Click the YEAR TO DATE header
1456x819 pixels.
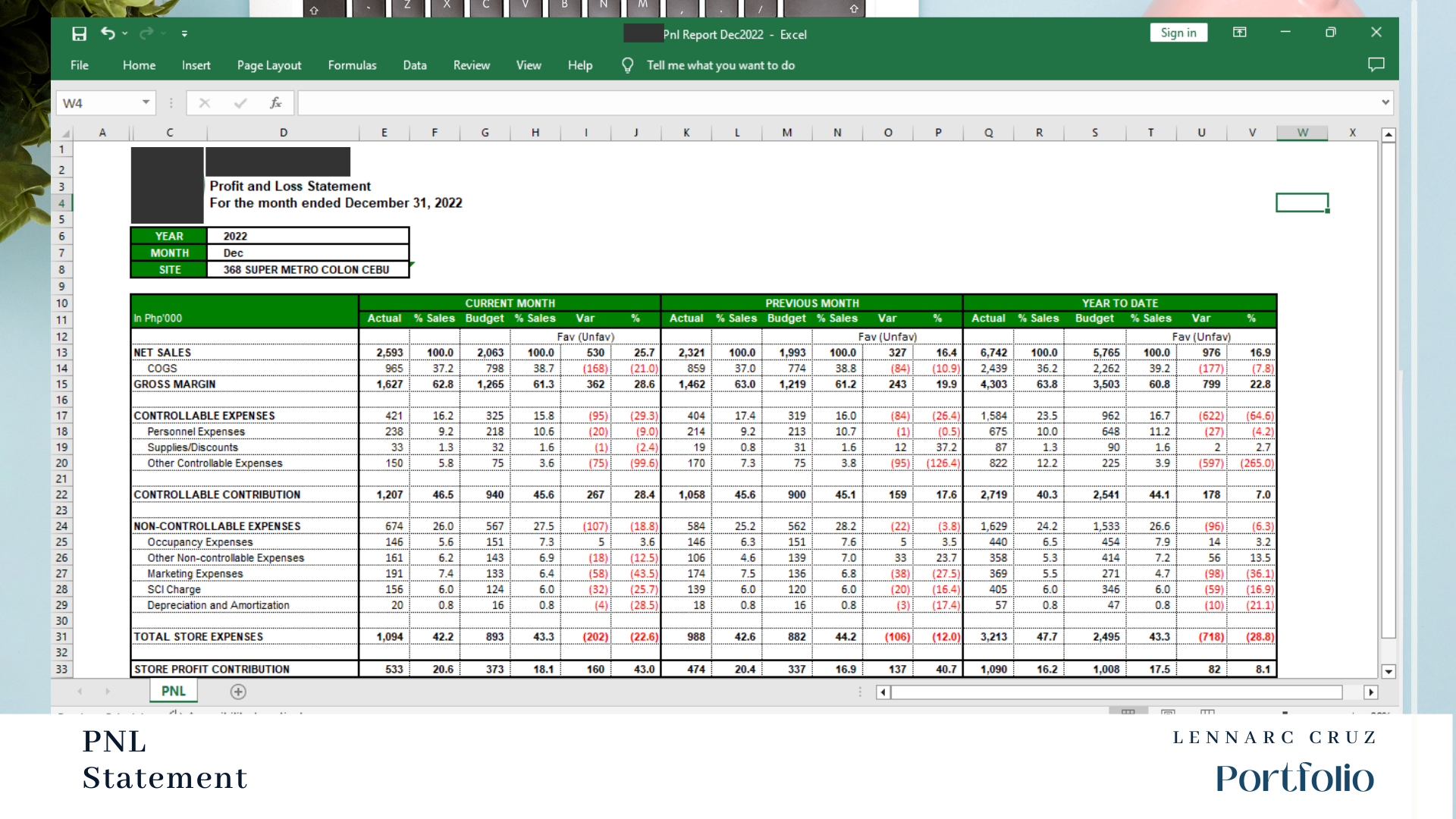click(1119, 303)
